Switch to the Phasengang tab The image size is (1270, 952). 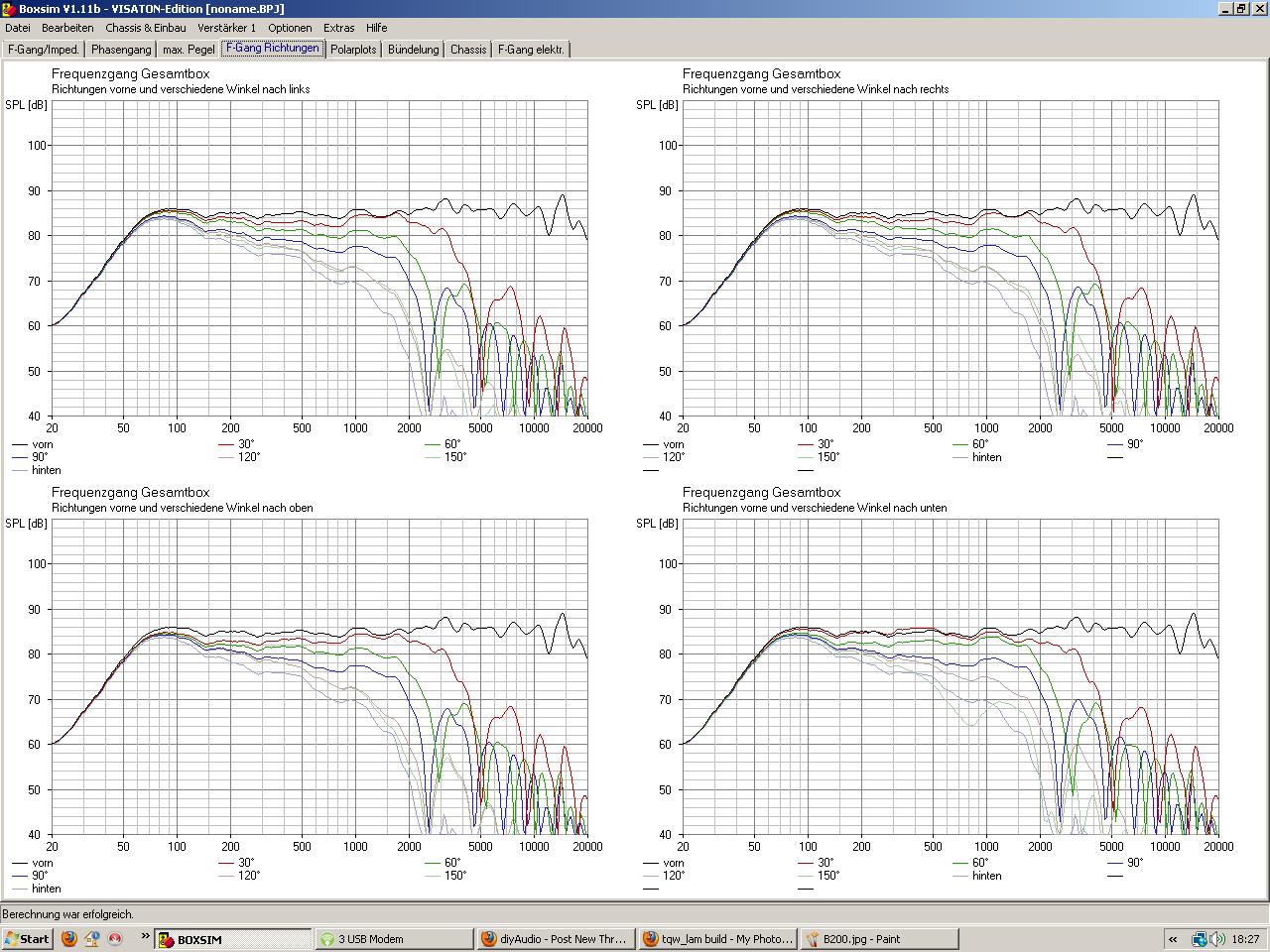(121, 49)
